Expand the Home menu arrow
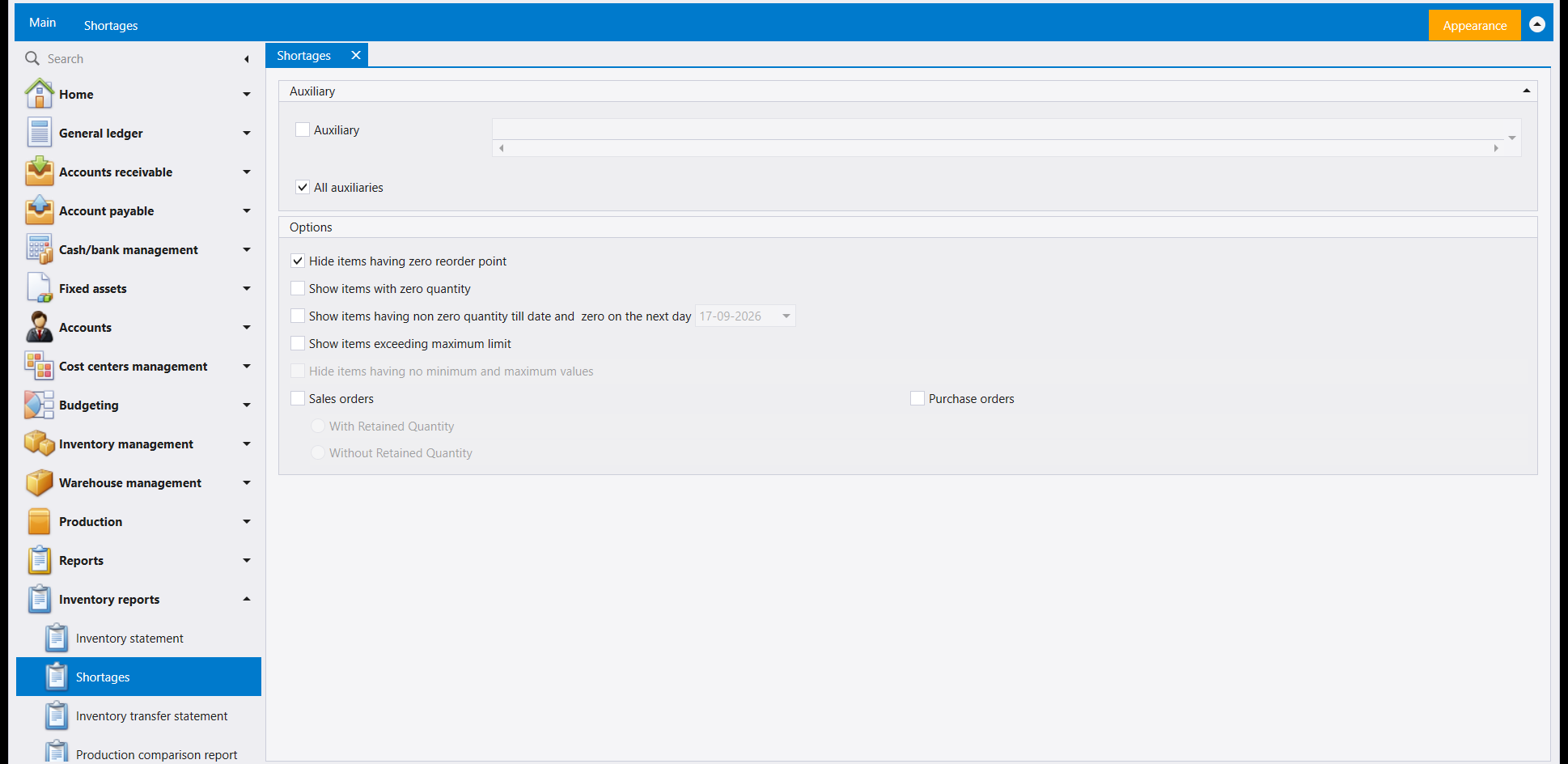Image resolution: width=1568 pixels, height=764 pixels. pos(247,95)
